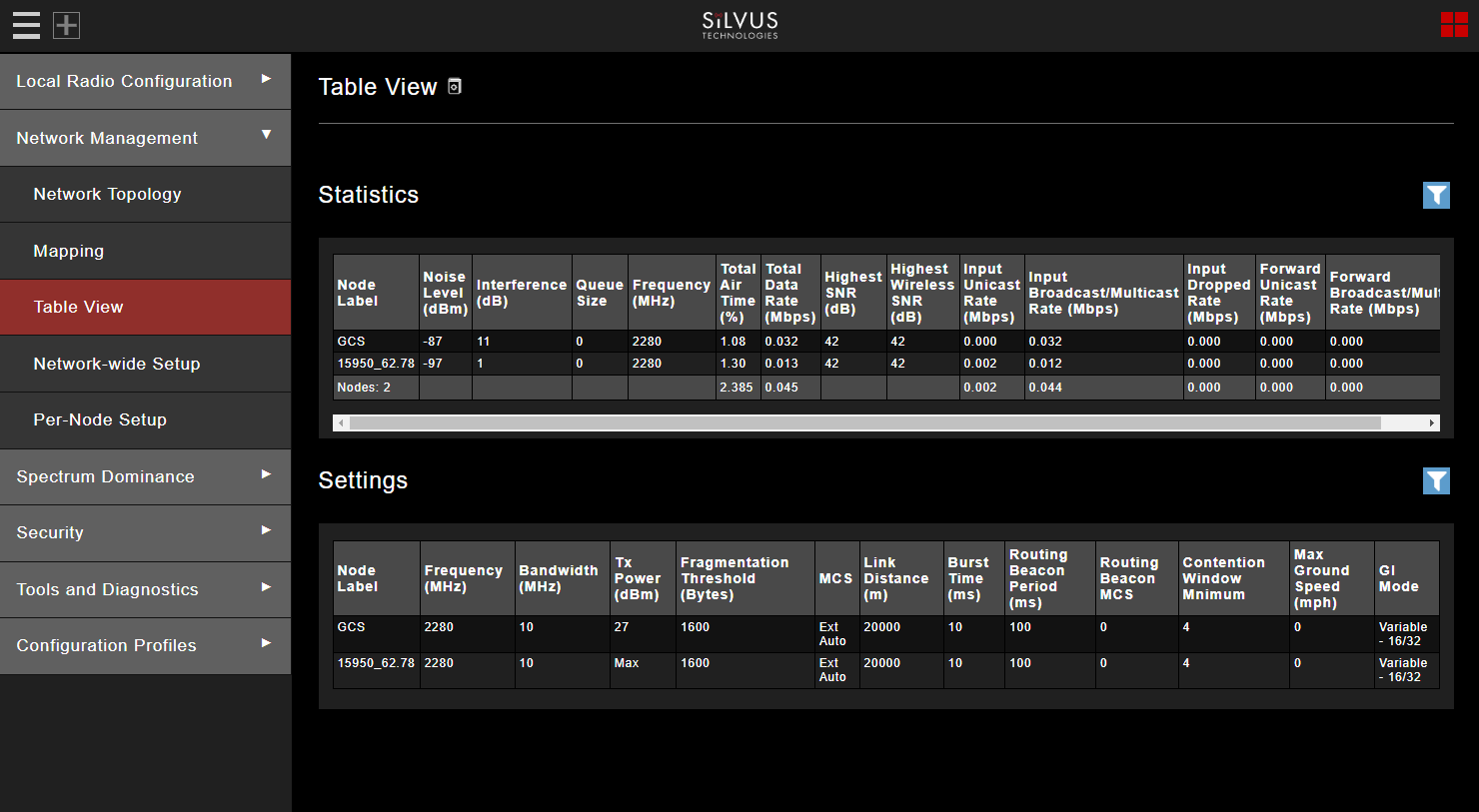Viewport: 1479px width, 812px height.
Task: Collapse the Network Management section
Action: point(146,138)
